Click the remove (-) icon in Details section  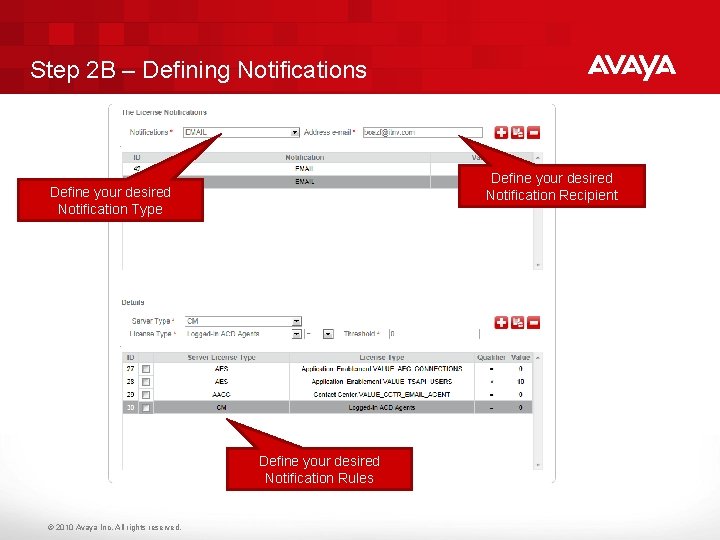(533, 322)
